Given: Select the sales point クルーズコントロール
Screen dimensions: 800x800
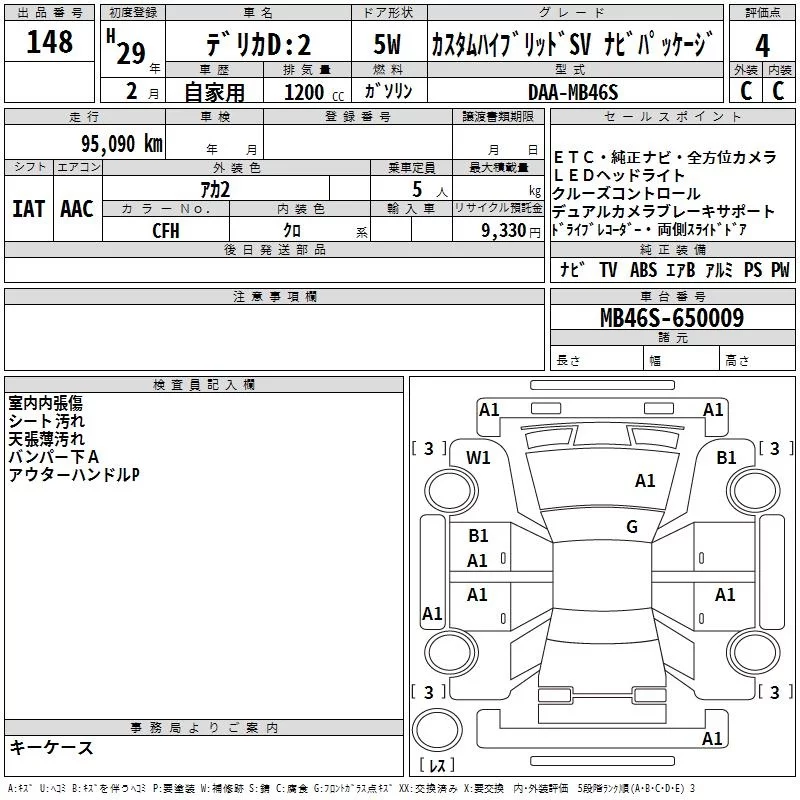Looking at the screenshot, I should [x=627, y=193].
